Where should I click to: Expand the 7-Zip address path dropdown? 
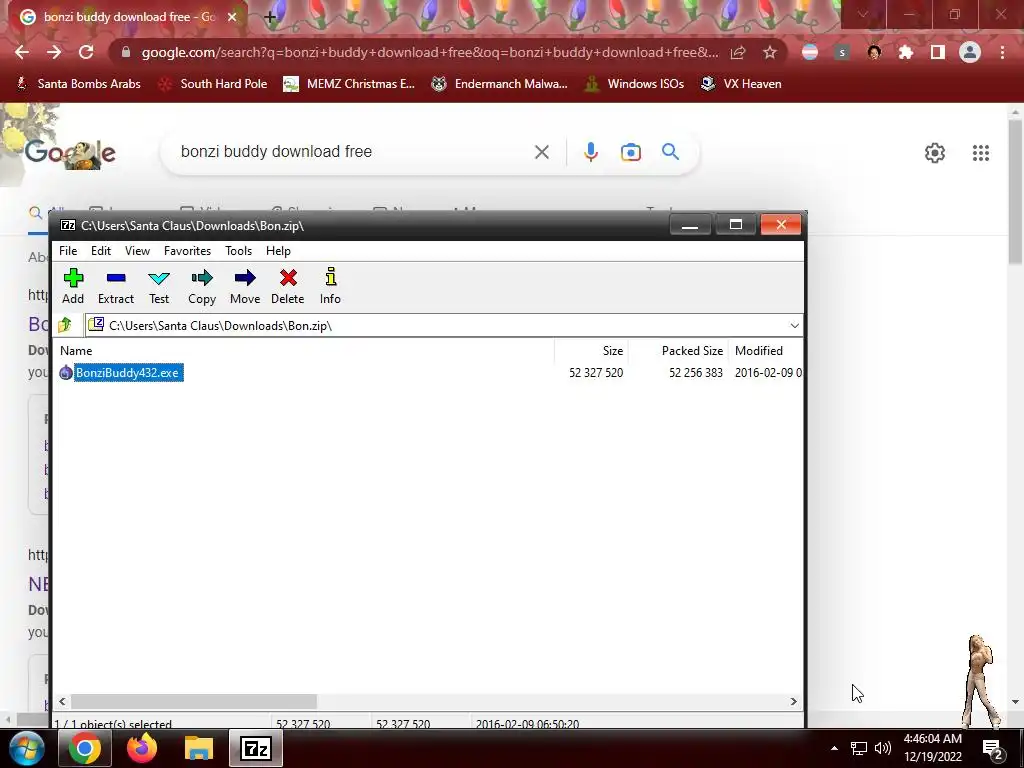click(x=794, y=325)
